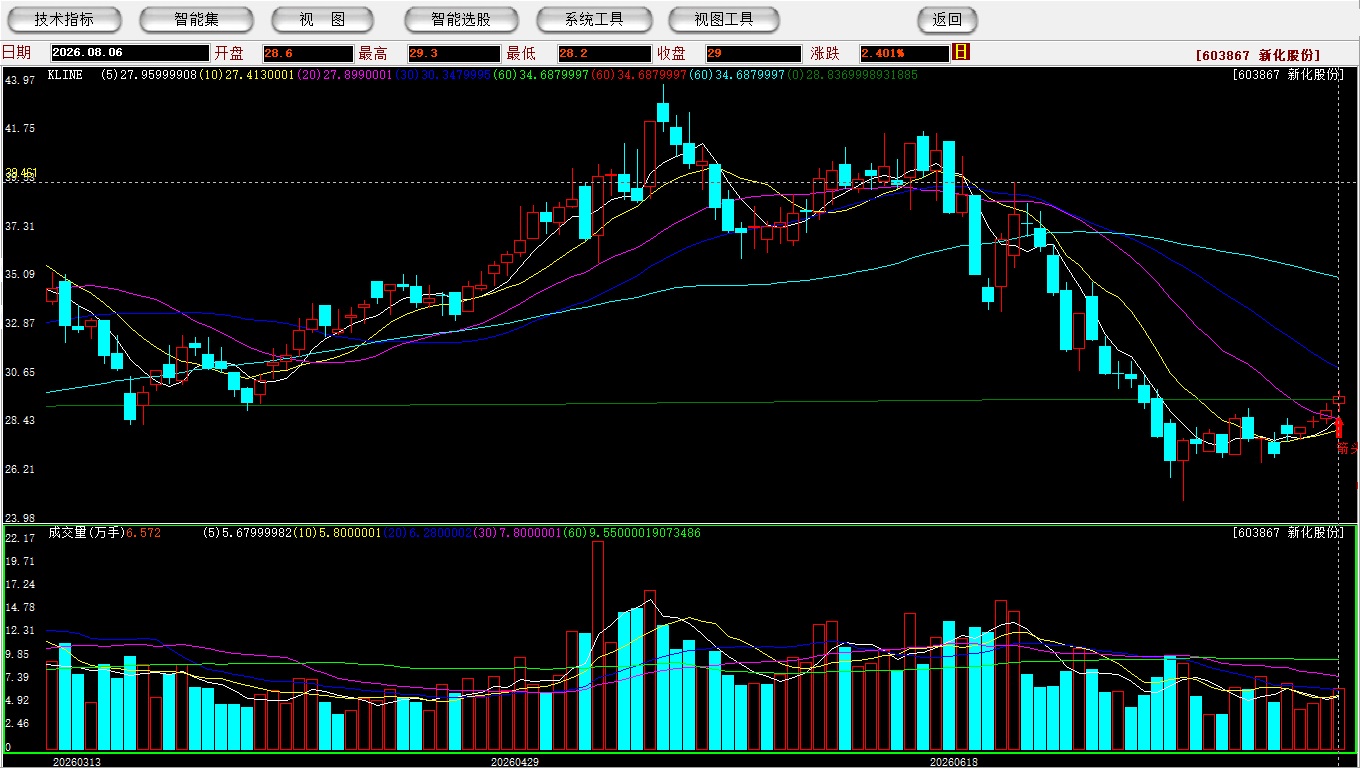The width and height of the screenshot is (1360, 768).
Task: Click the 20260313 date label on axis
Action: click(x=77, y=761)
